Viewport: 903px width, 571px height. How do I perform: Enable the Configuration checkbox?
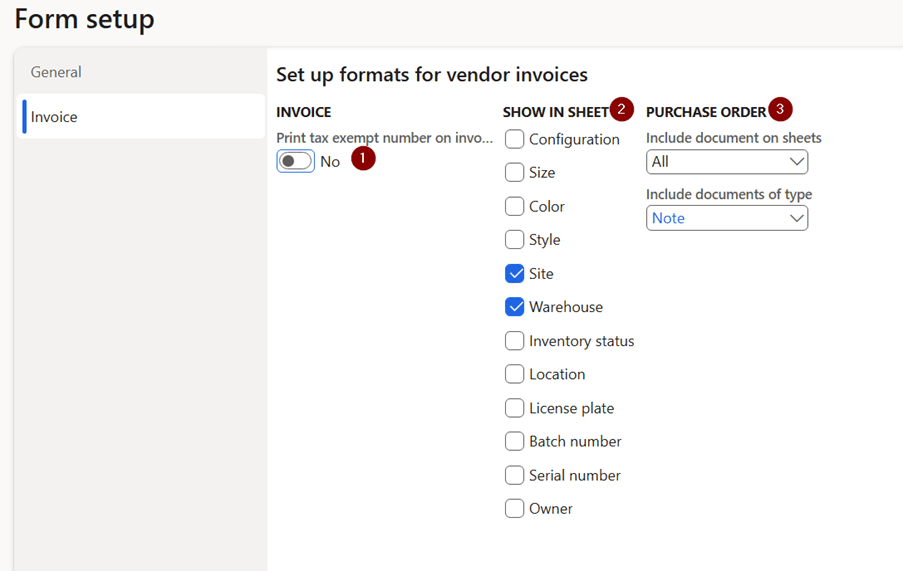(x=514, y=139)
